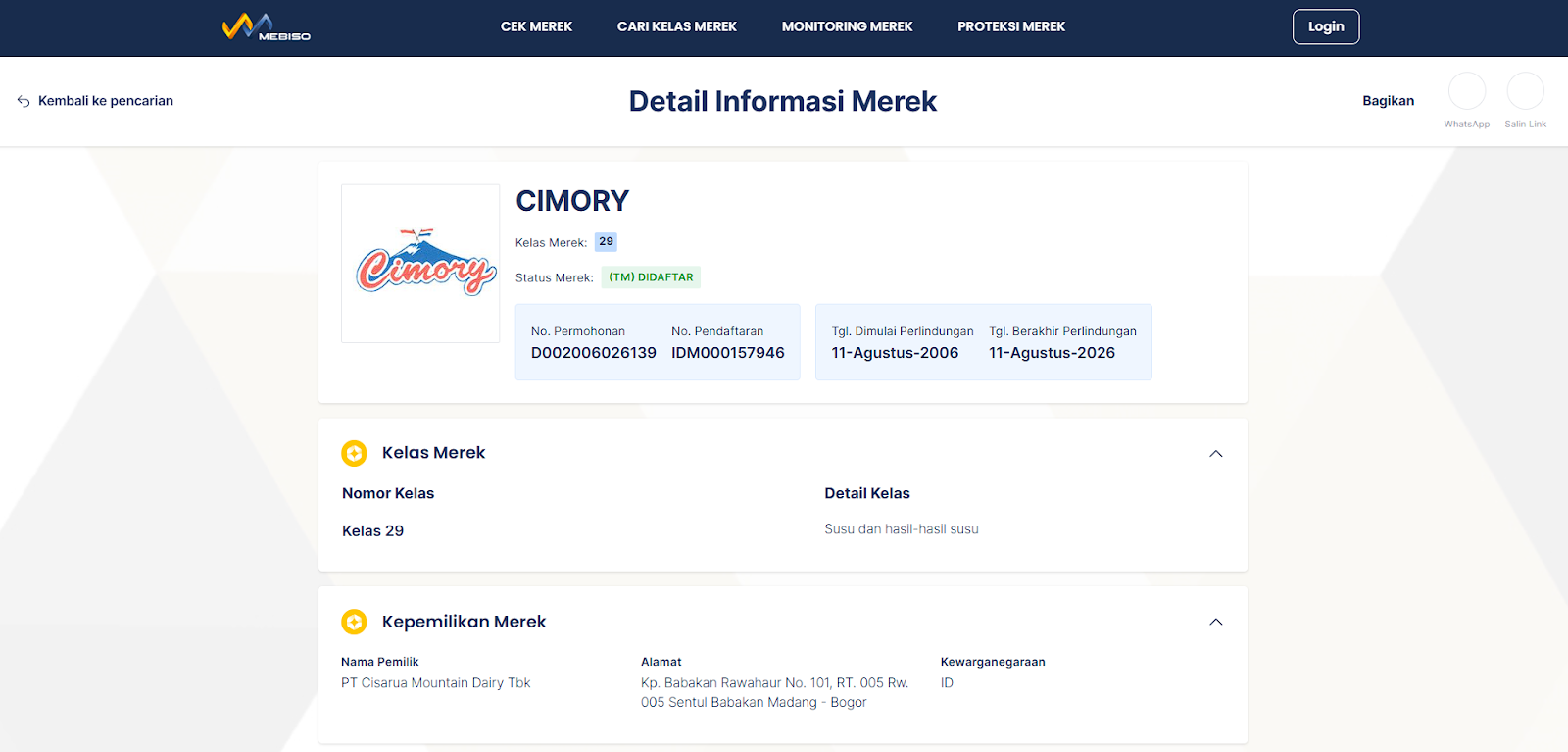Click the Login button
The width and height of the screenshot is (1568, 752).
tap(1326, 26)
